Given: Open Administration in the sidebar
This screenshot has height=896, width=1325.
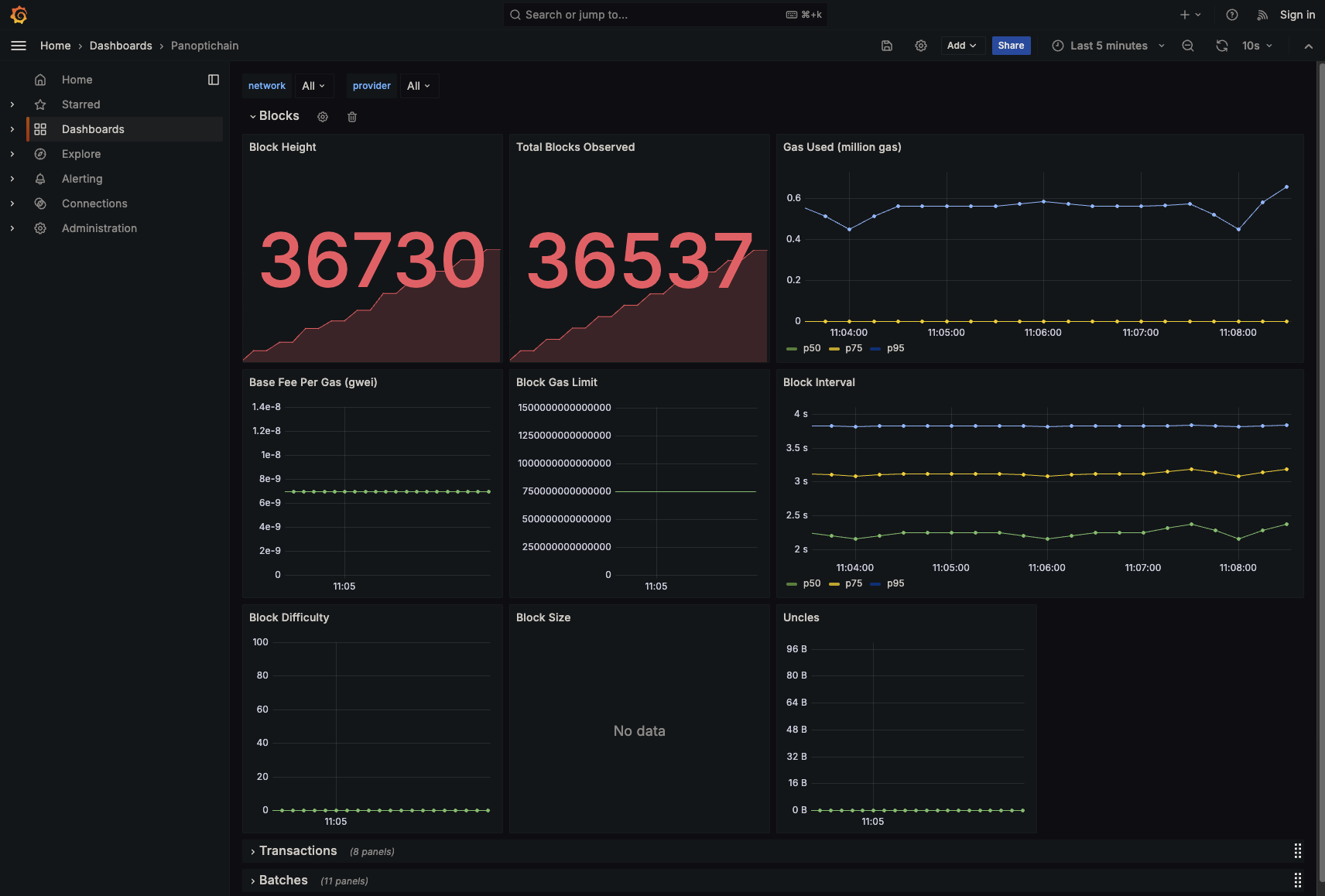Looking at the screenshot, I should coord(99,228).
